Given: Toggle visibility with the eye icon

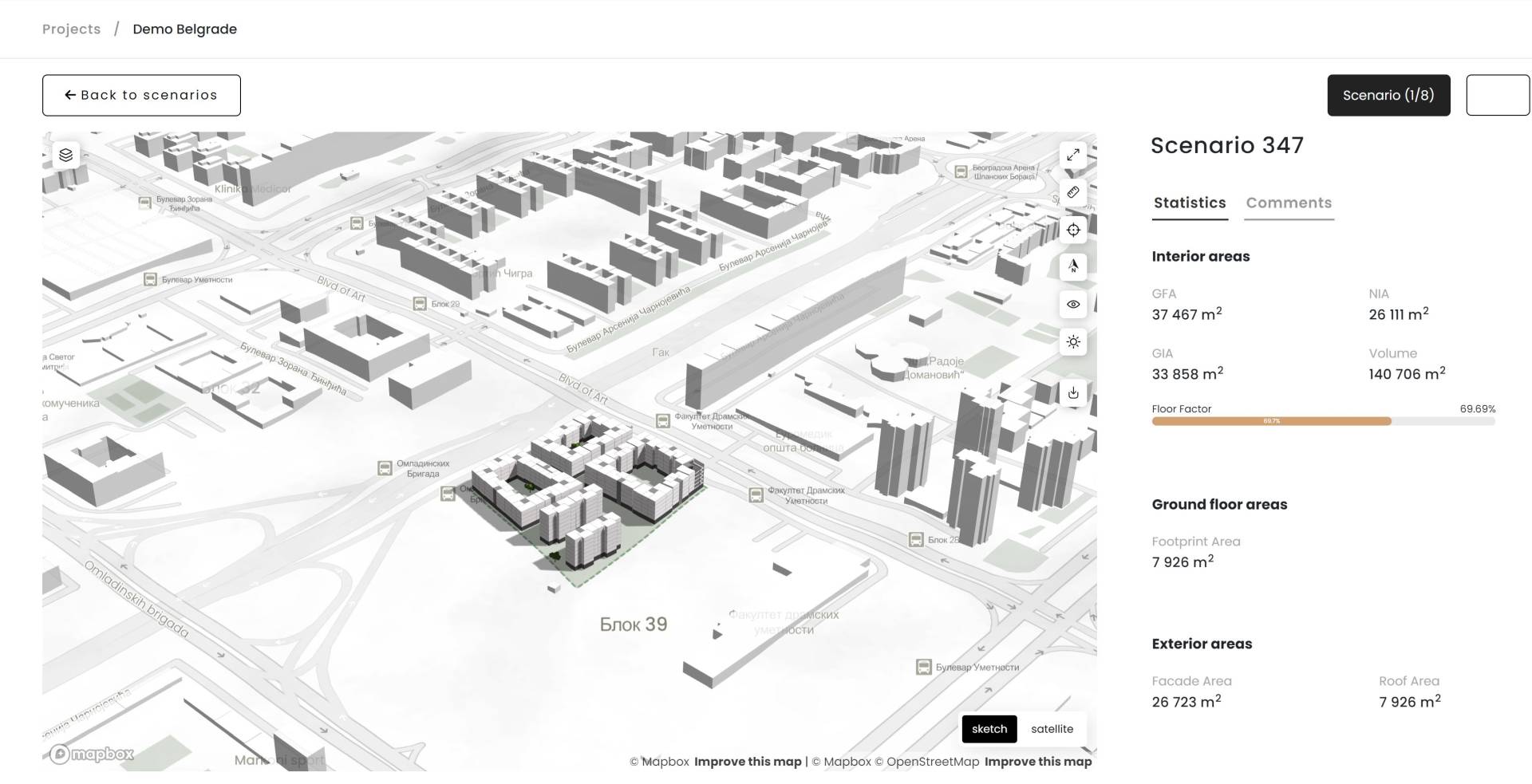Looking at the screenshot, I should tap(1073, 305).
